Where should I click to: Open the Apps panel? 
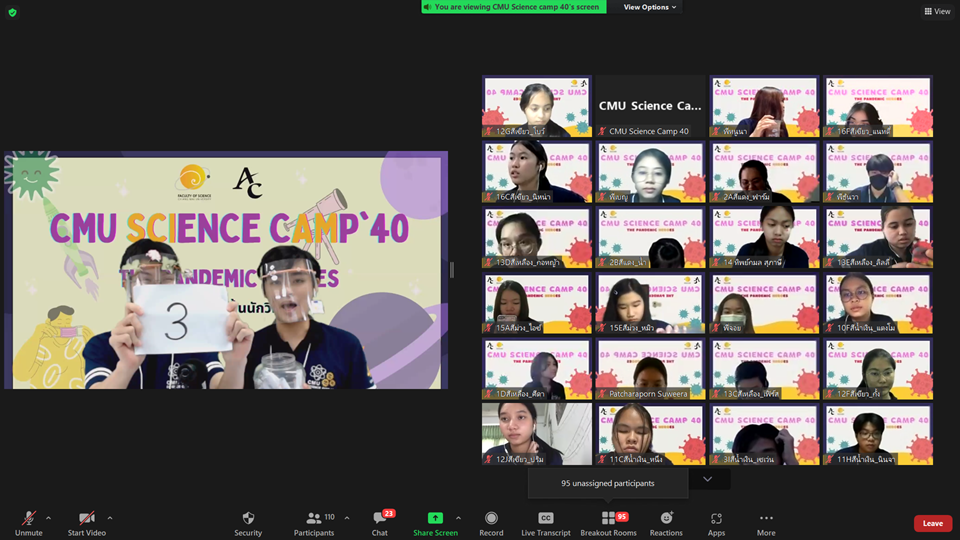(x=716, y=522)
